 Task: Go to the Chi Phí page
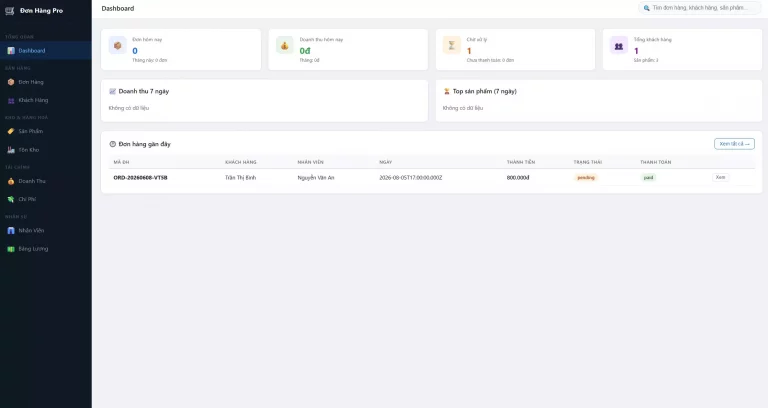point(46,199)
